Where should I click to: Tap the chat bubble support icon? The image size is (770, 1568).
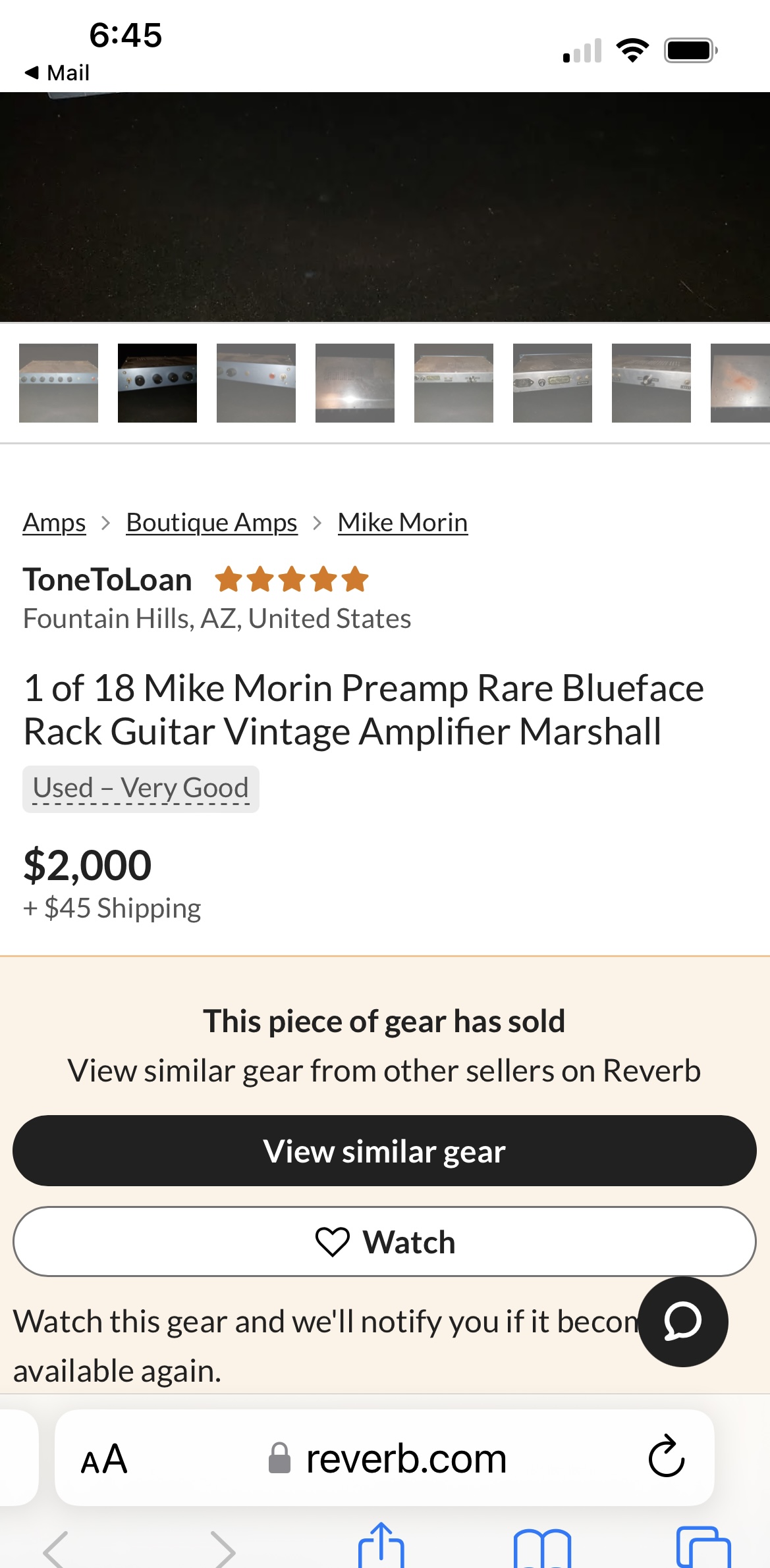coord(683,1321)
